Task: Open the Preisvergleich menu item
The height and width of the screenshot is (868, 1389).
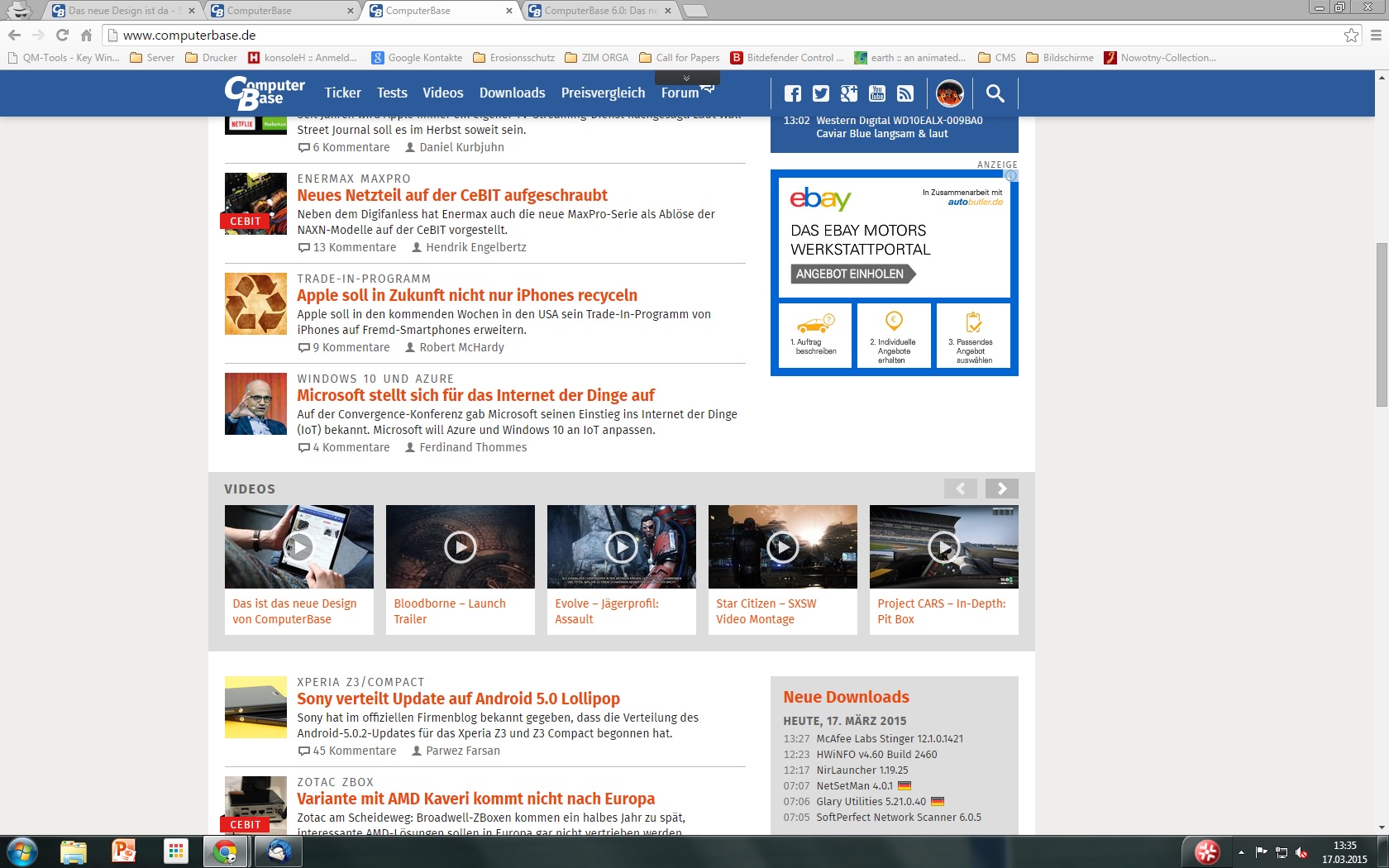Action: pos(604,93)
